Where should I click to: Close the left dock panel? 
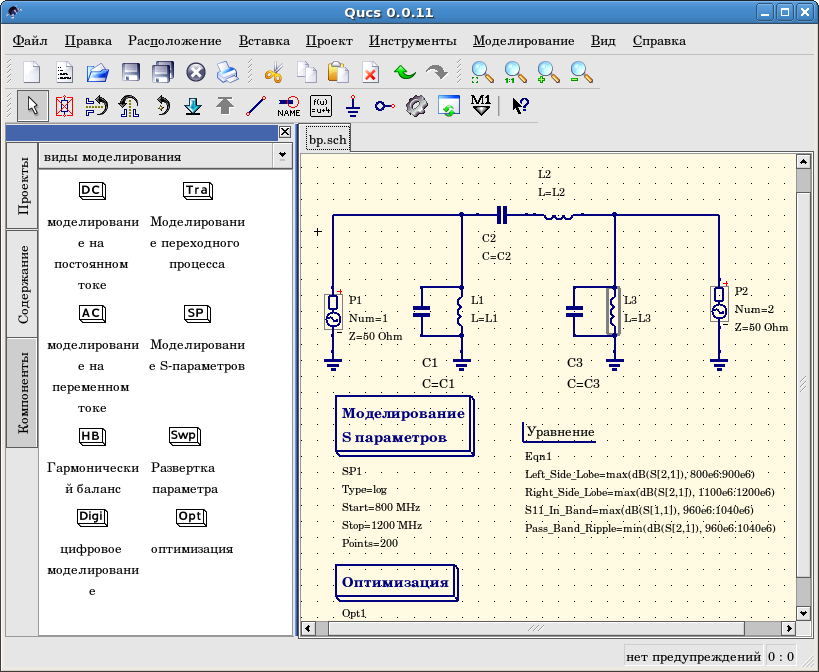[x=285, y=132]
